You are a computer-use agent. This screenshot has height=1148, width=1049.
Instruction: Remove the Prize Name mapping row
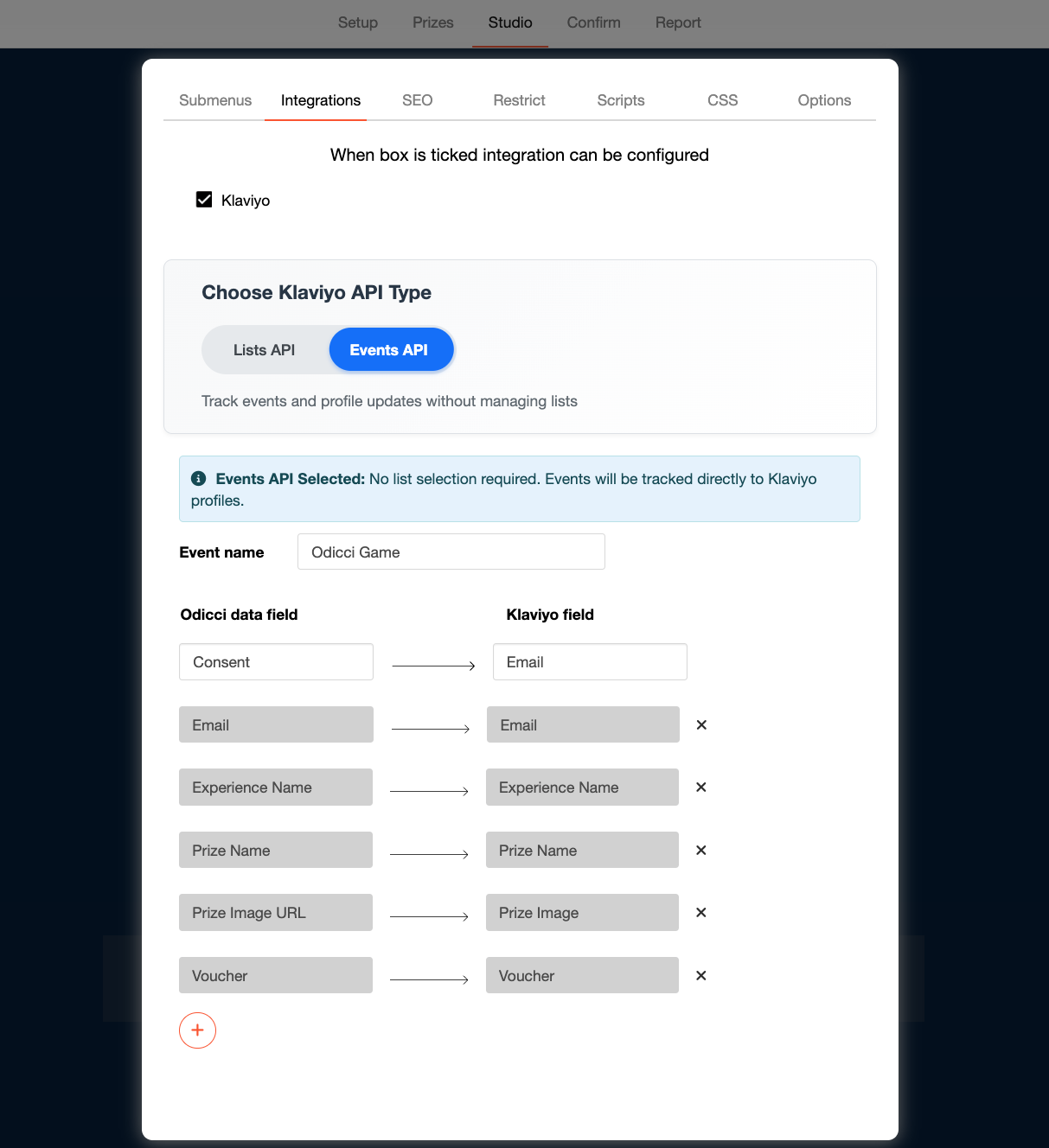[701, 851]
